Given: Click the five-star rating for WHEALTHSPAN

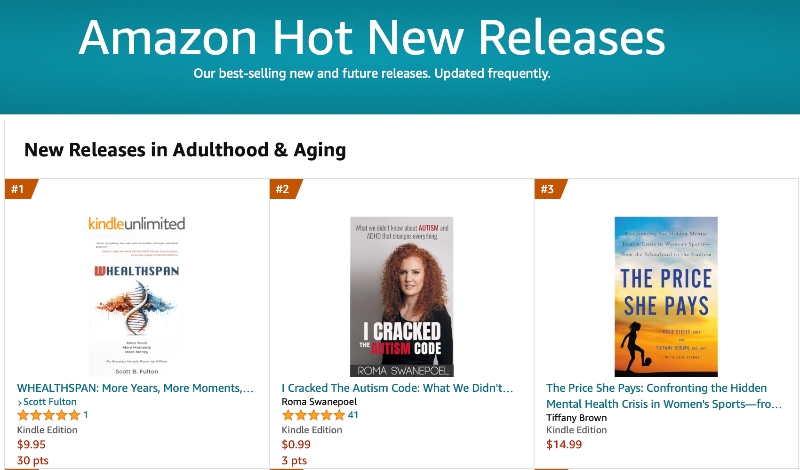Looking at the screenshot, I should [49, 415].
